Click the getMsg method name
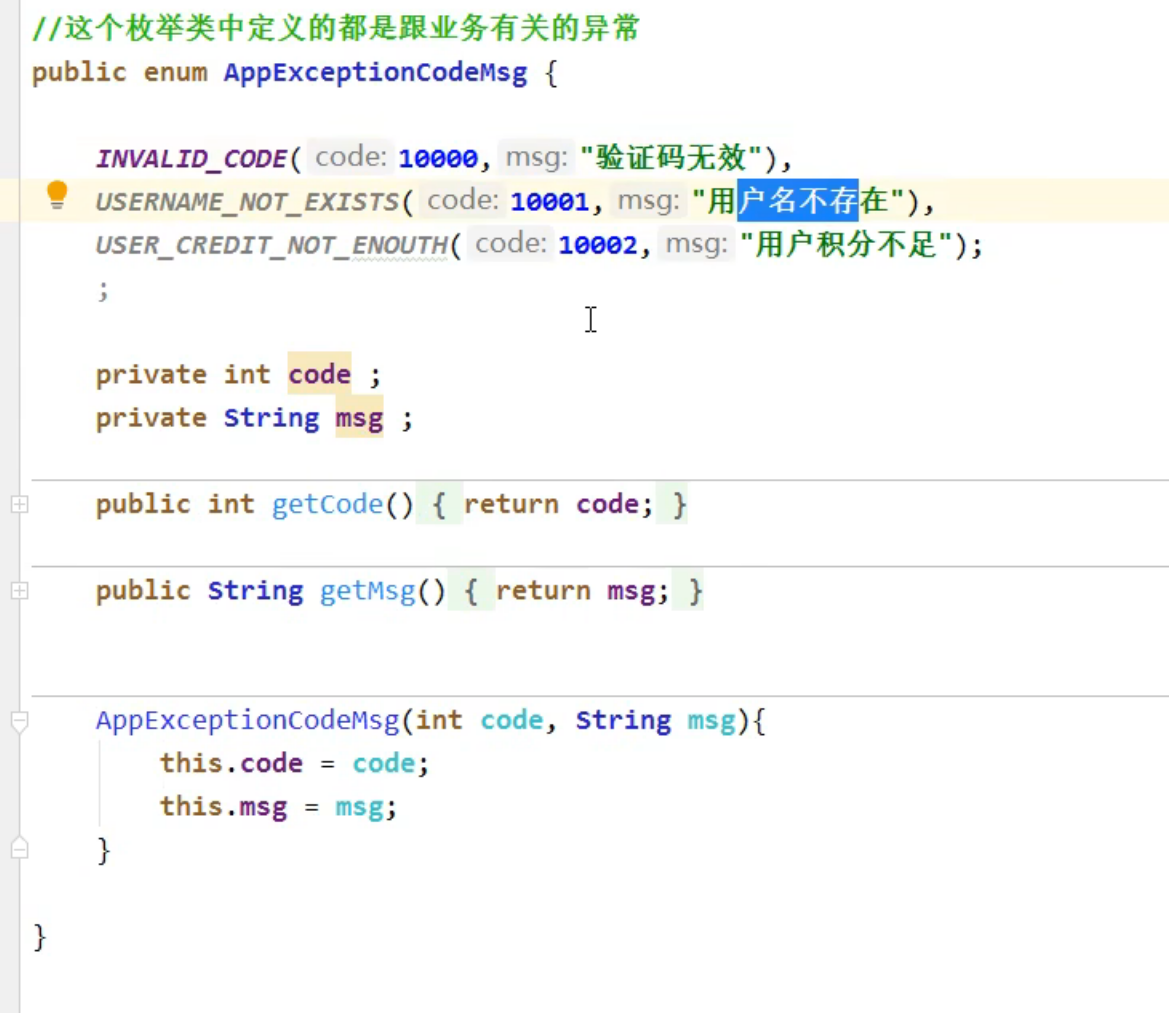The width and height of the screenshot is (1169, 1013). coord(367,591)
